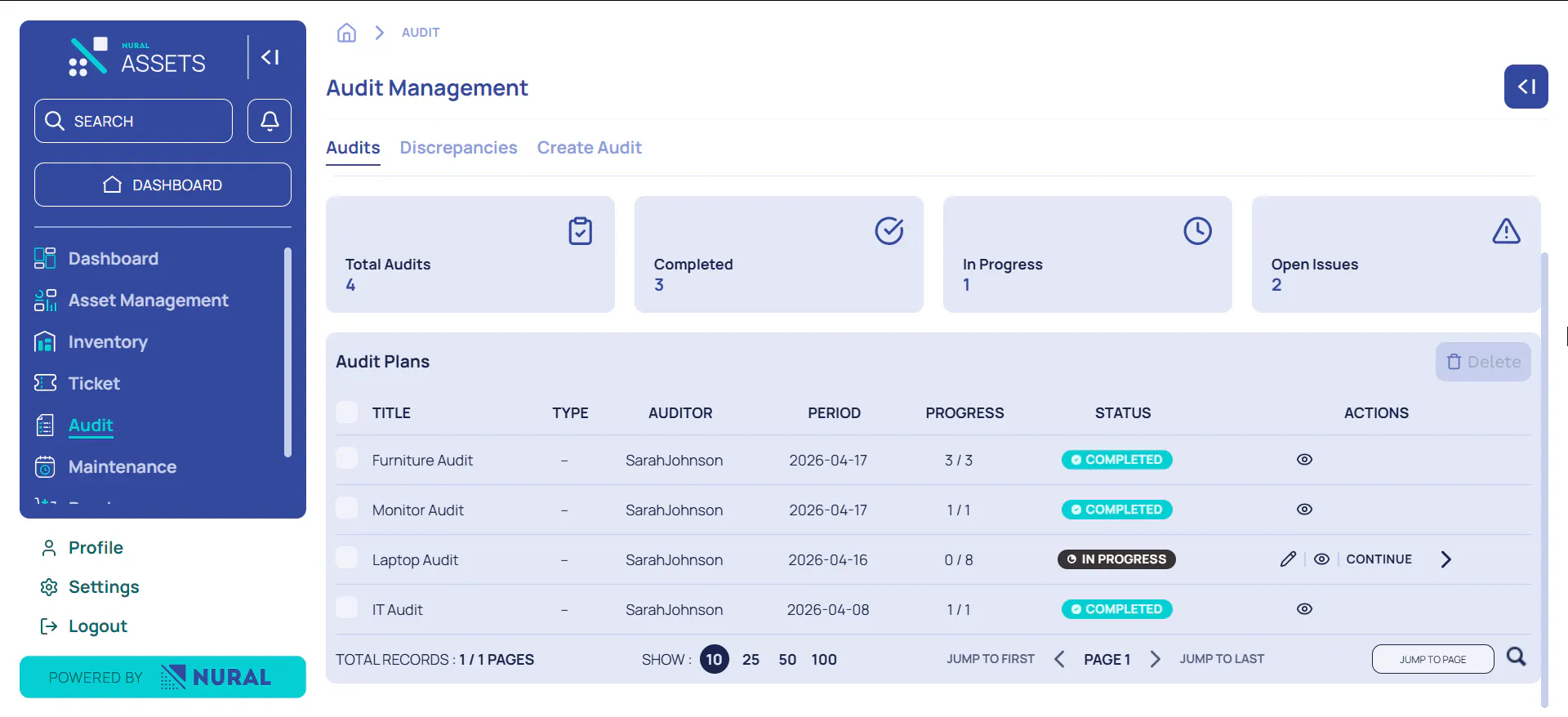Click the JUMP TO PAGE input field
1568x717 pixels.
click(1432, 659)
